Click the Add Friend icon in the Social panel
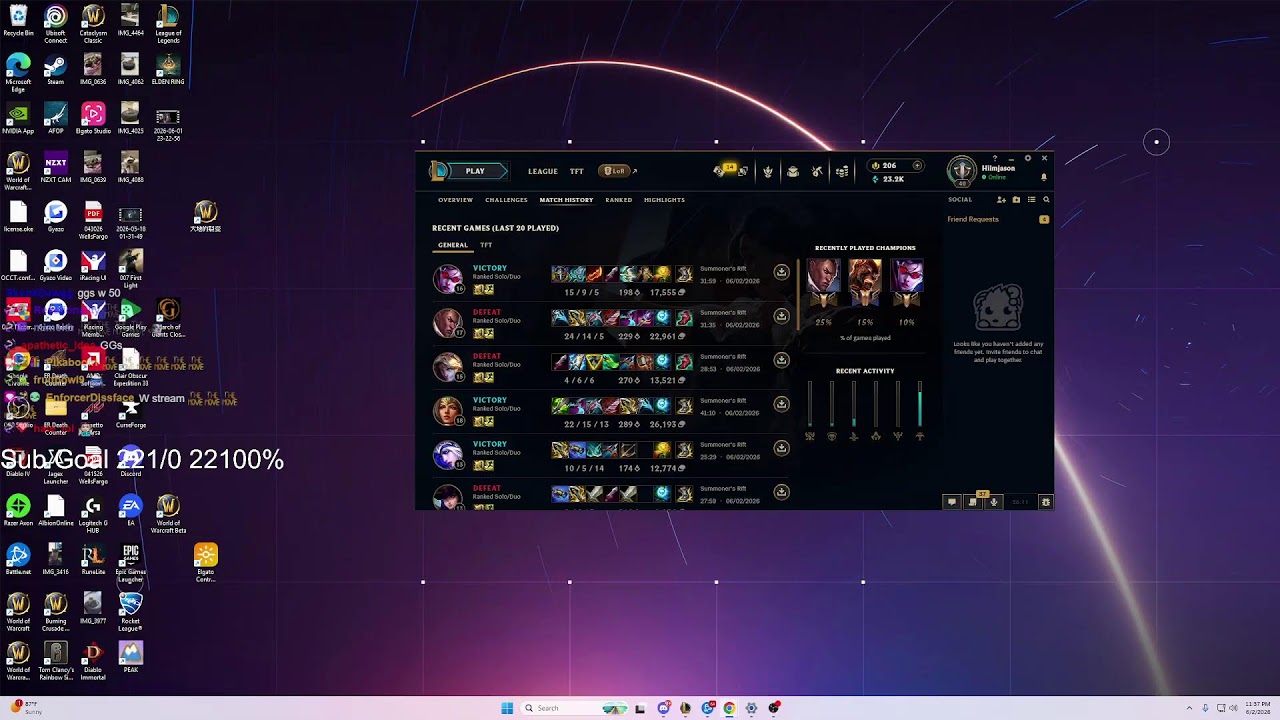 (1001, 200)
